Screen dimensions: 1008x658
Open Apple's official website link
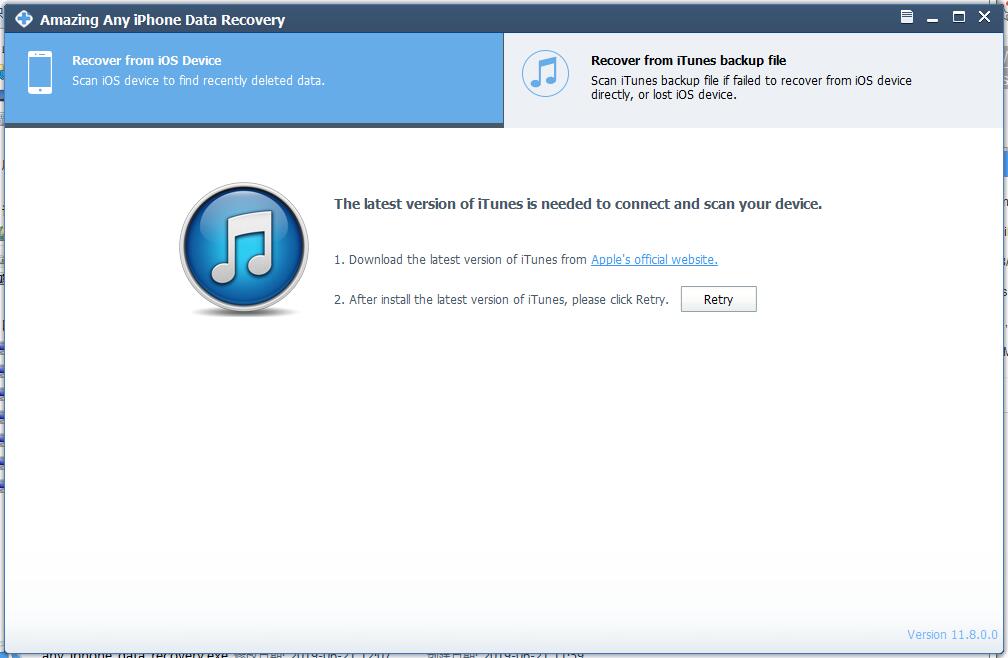point(653,258)
